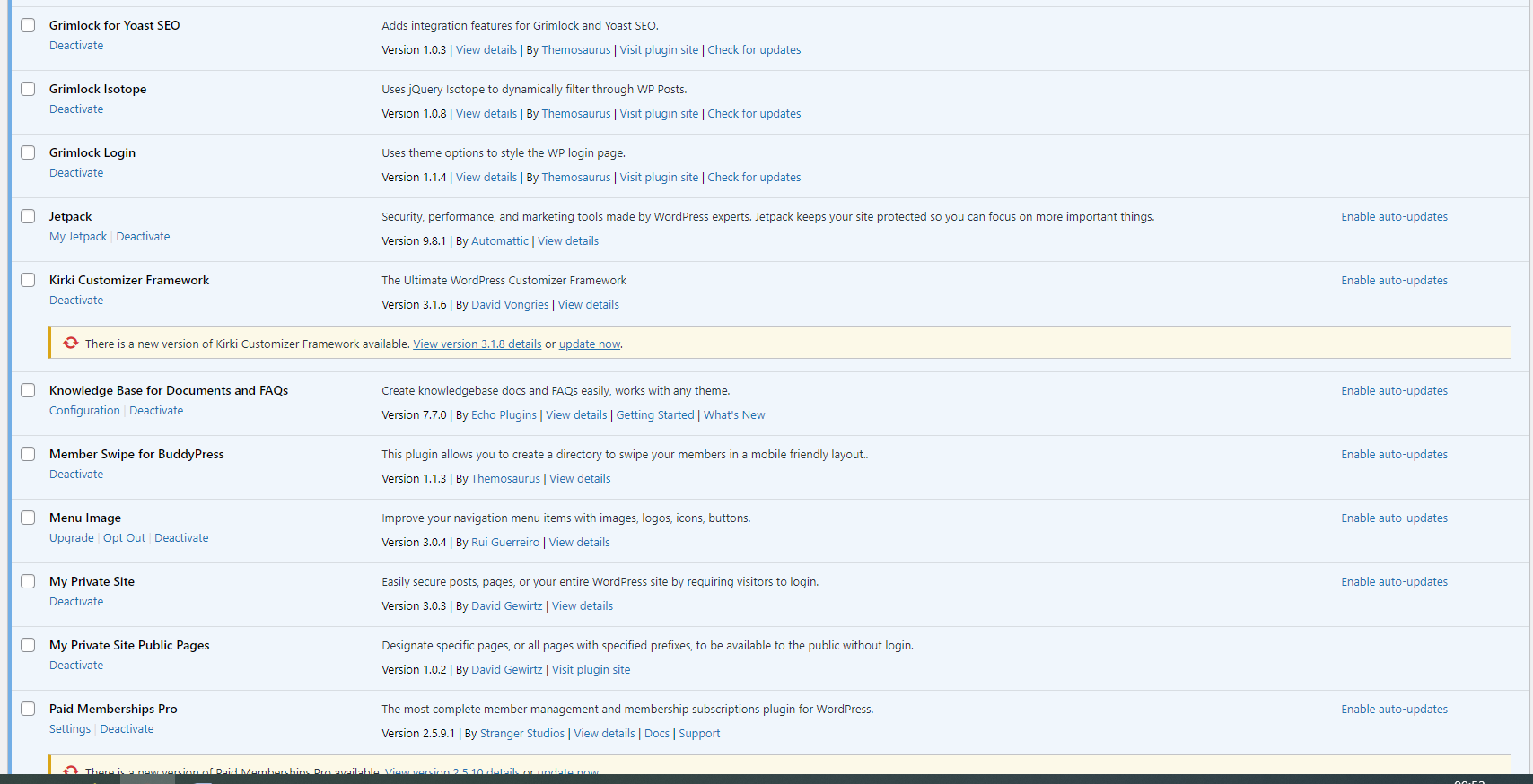Viewport: 1533px width, 784px height.
Task: Deactivate Paid Memberships Pro
Action: [127, 729]
